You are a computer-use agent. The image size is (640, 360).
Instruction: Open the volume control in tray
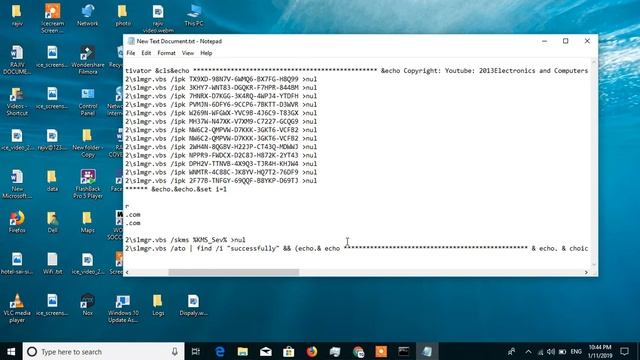(551, 351)
